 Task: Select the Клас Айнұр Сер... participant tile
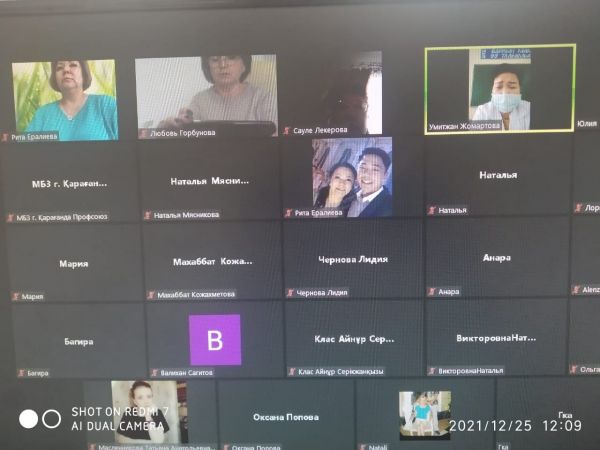pos(353,338)
